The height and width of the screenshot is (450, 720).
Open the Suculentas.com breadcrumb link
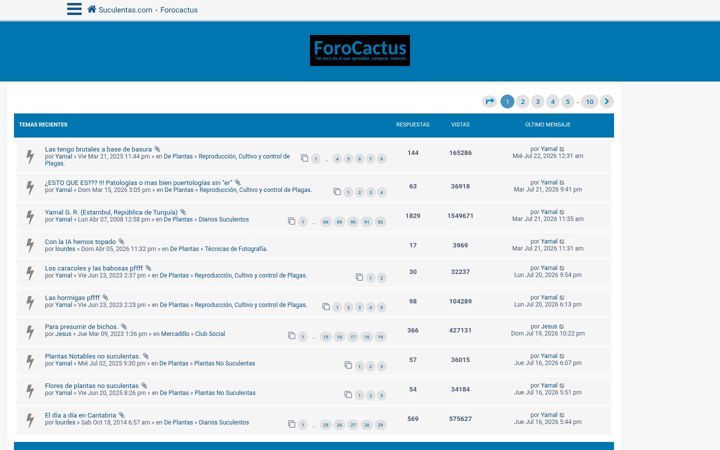click(125, 10)
